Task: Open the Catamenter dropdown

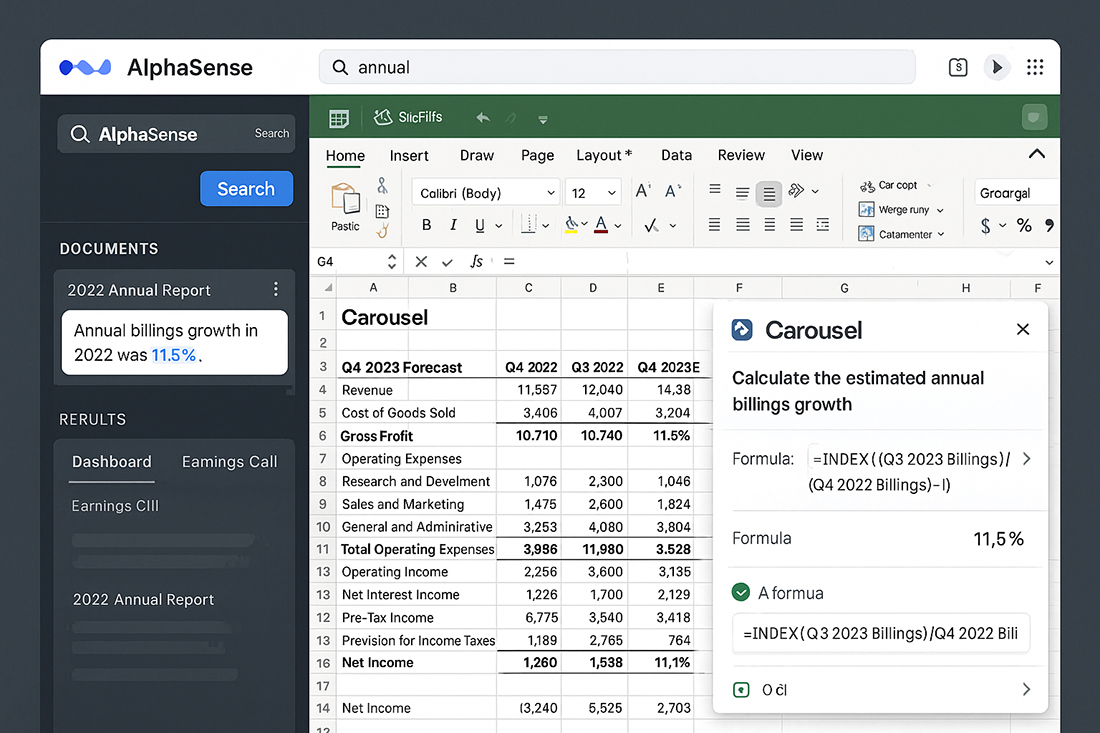Action: pos(901,234)
